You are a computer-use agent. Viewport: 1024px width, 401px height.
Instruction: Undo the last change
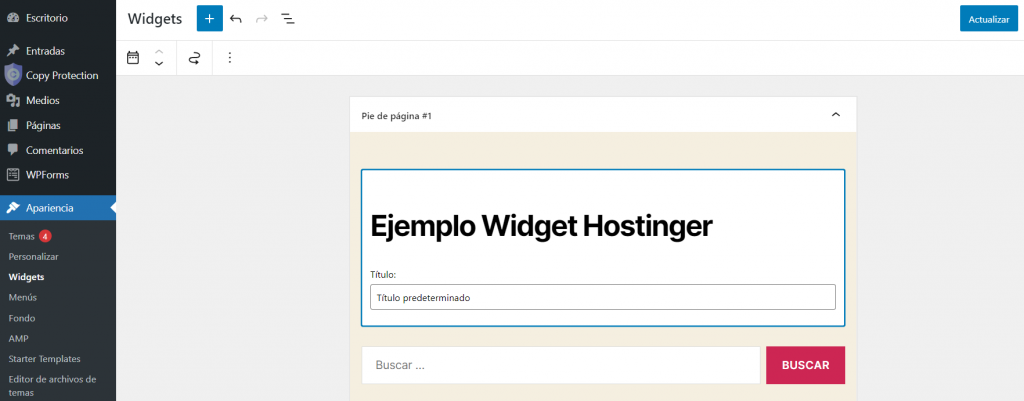click(x=236, y=19)
